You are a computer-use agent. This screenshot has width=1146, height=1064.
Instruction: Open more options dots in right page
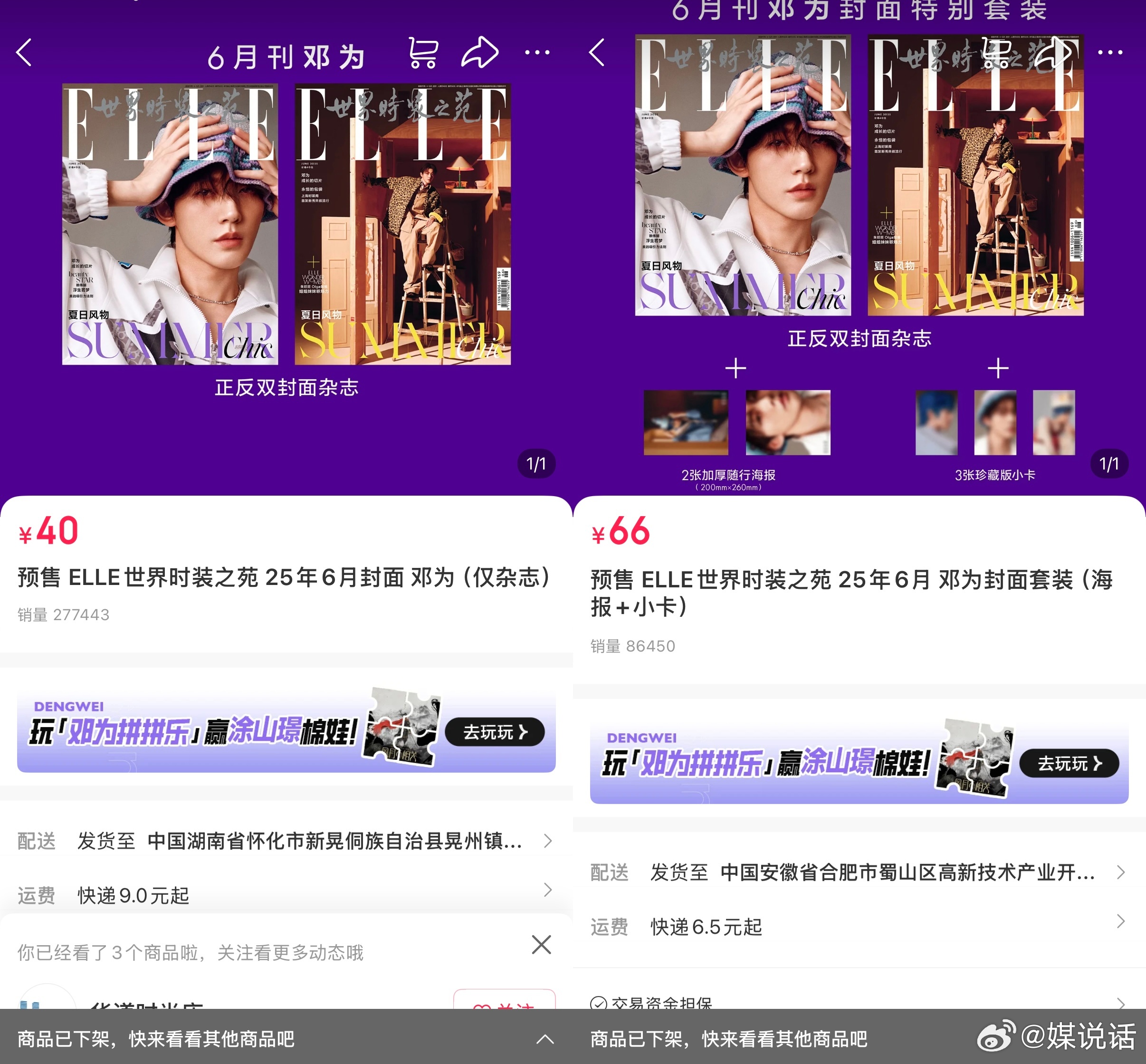(x=1110, y=52)
